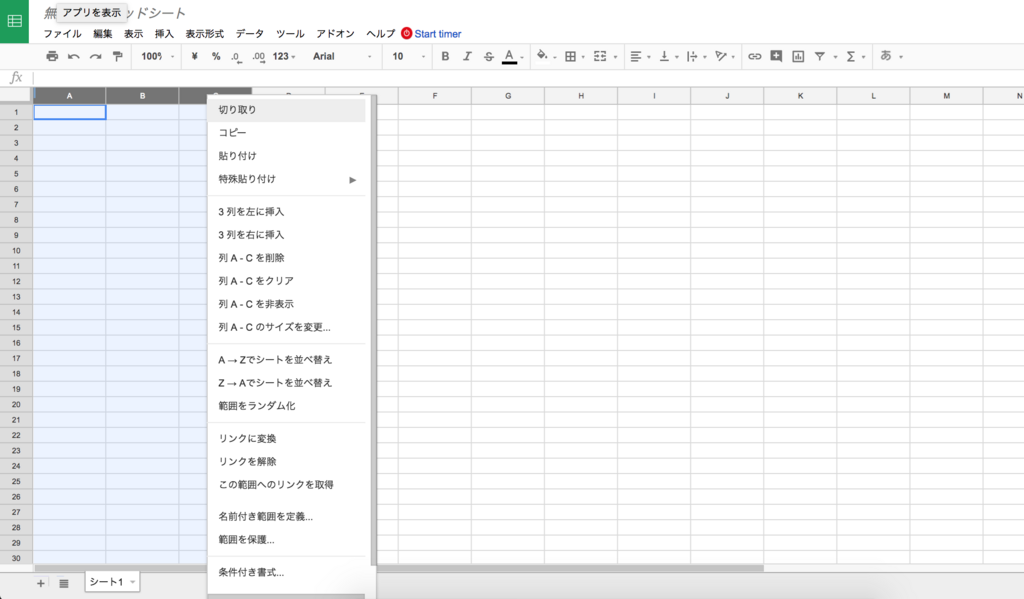
Task: Apply percent format
Action: 216,56
